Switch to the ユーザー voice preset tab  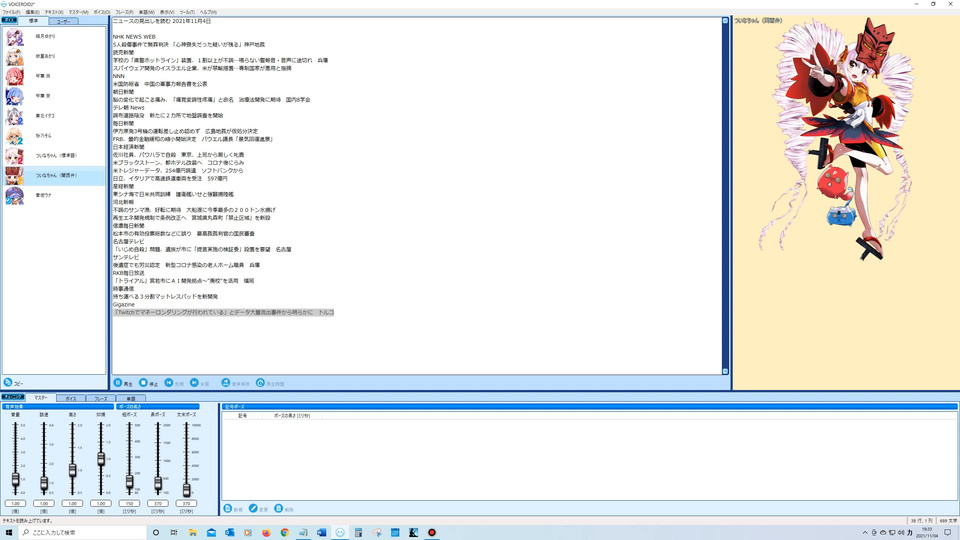pos(63,21)
